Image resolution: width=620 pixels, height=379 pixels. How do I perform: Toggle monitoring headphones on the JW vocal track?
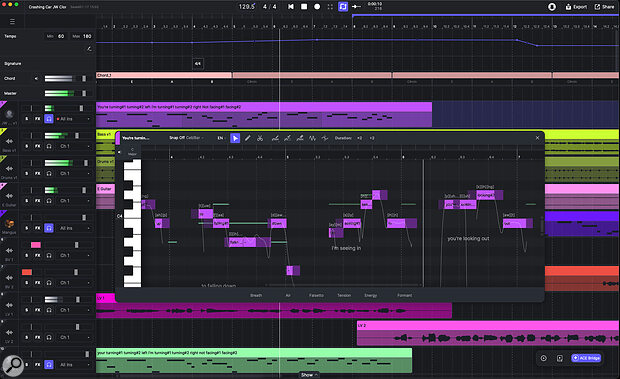[x=49, y=119]
